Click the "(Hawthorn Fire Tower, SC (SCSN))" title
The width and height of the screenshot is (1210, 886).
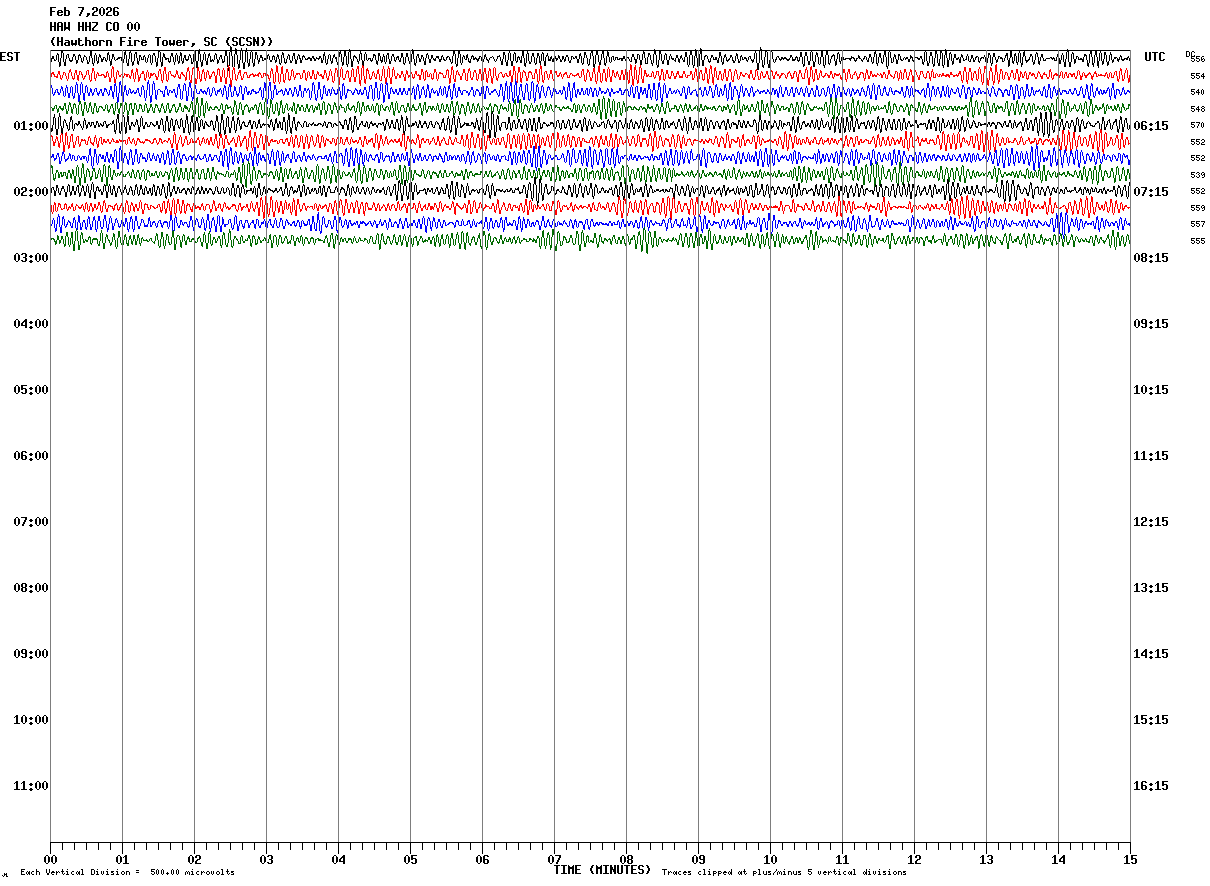[x=161, y=42]
